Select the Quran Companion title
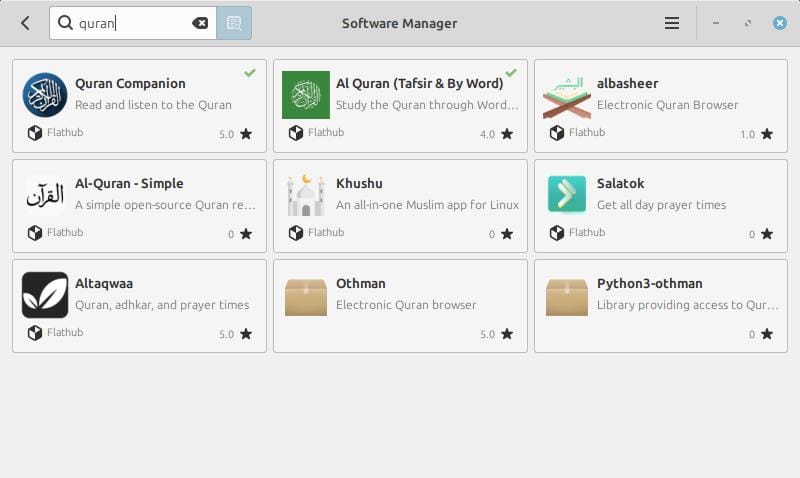 click(x=130, y=83)
